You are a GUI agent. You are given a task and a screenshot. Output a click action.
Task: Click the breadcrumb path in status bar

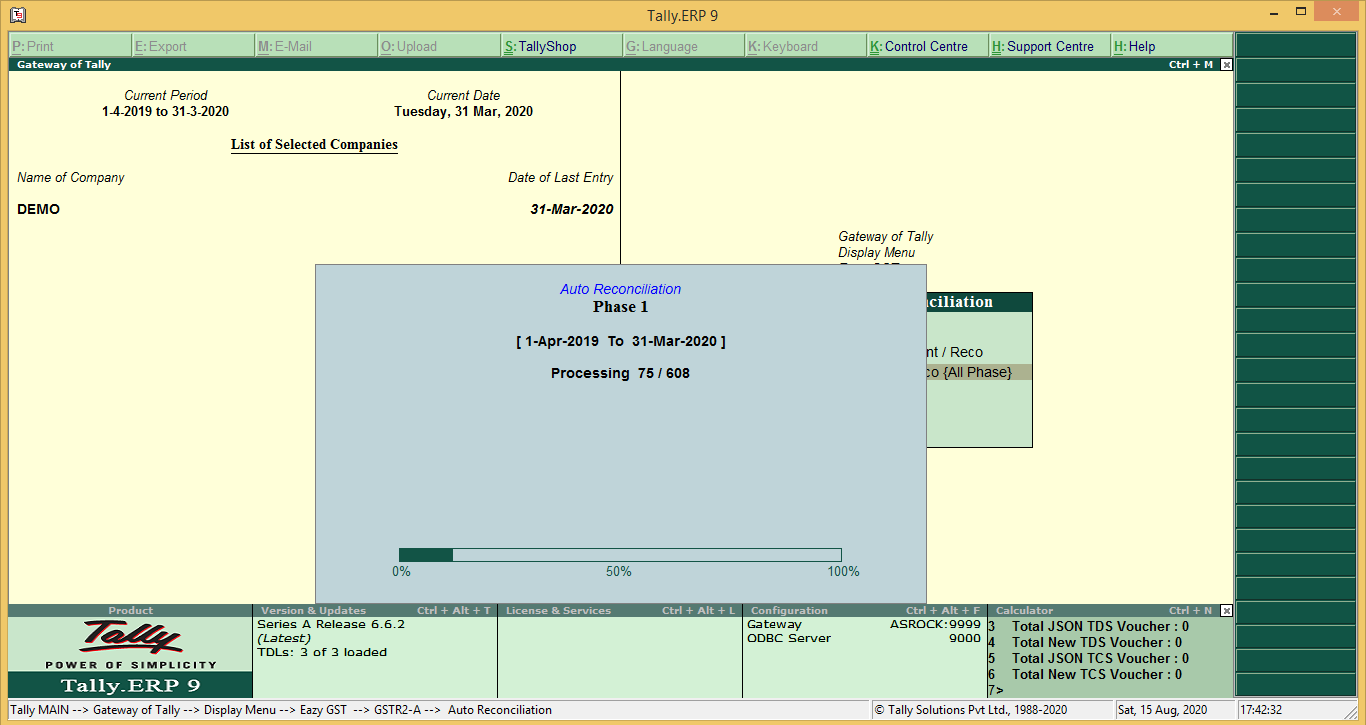[x=281, y=710]
